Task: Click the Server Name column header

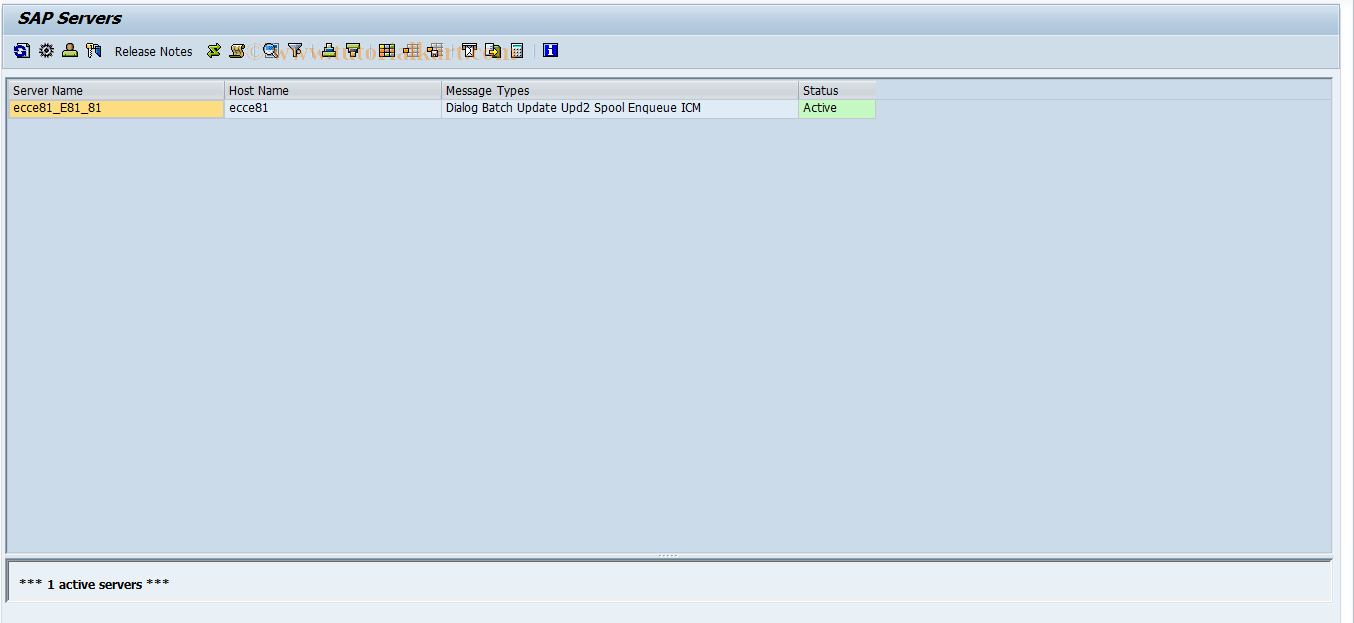Action: point(116,90)
